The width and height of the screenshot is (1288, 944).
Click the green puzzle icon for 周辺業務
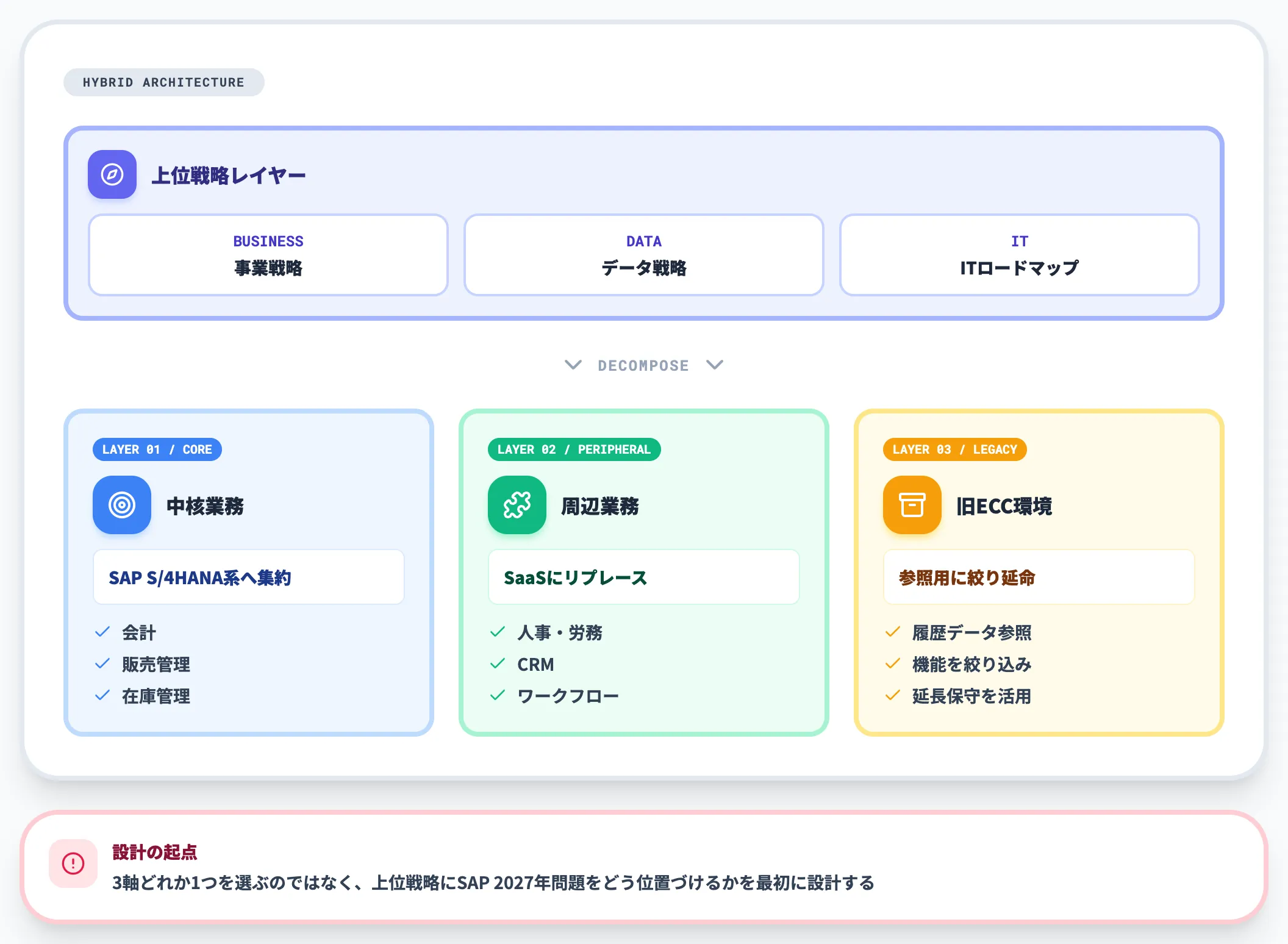tap(517, 505)
